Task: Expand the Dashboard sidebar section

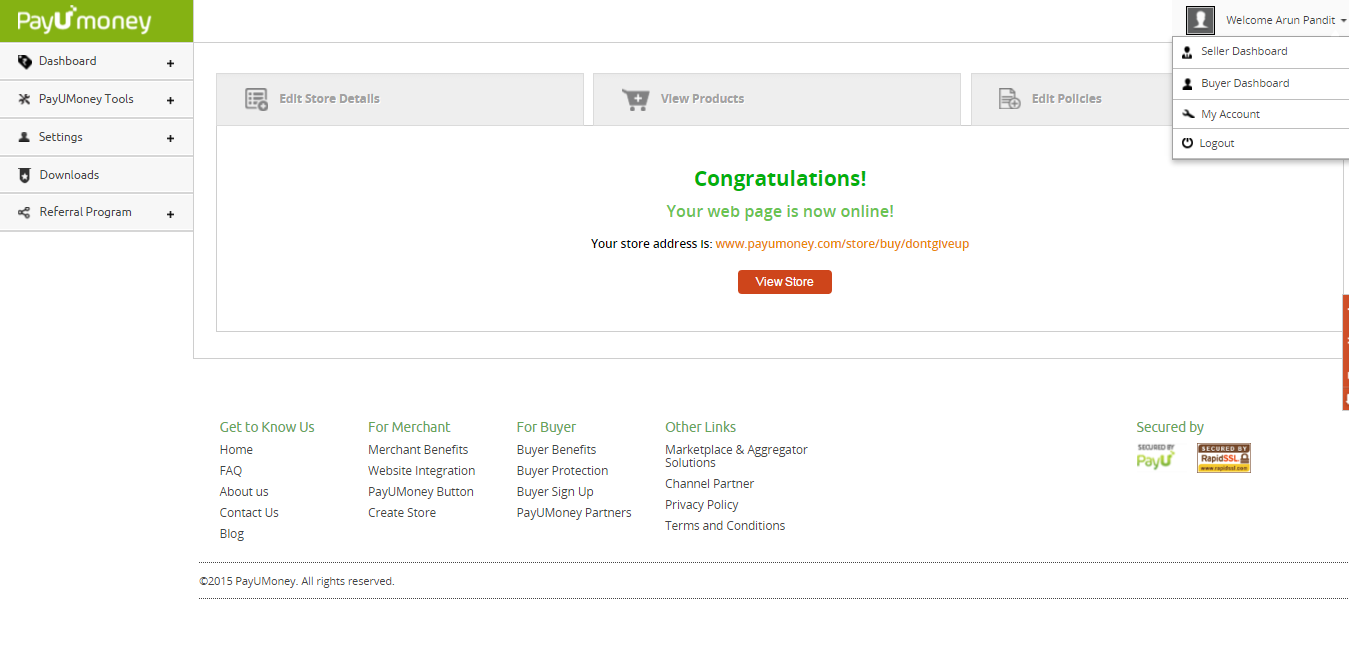Action: tap(170, 63)
